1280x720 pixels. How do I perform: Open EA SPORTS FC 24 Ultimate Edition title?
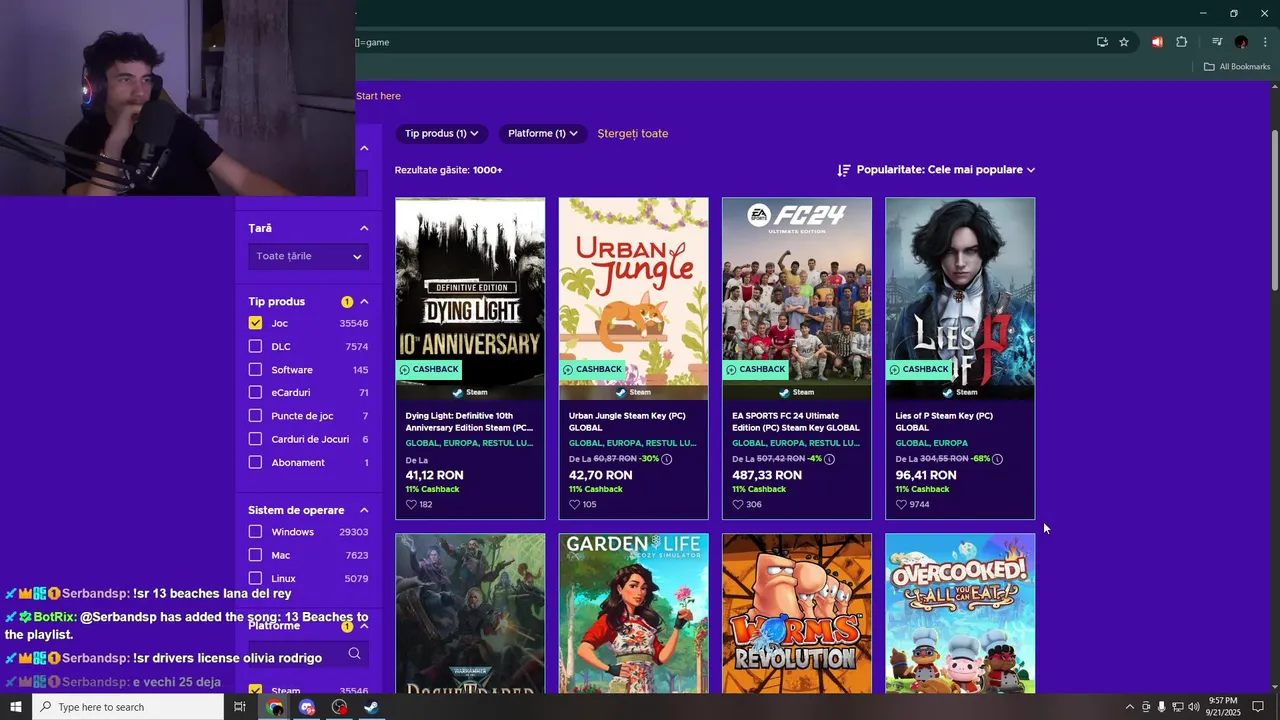796,421
